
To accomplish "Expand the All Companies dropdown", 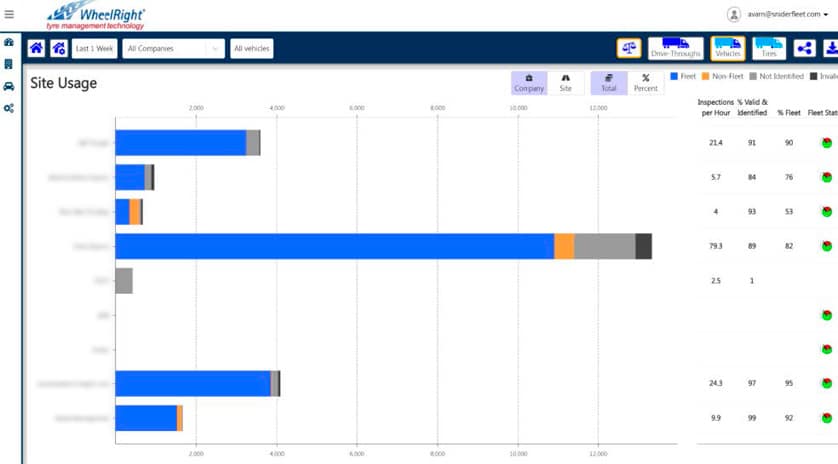I will click(x=174, y=48).
